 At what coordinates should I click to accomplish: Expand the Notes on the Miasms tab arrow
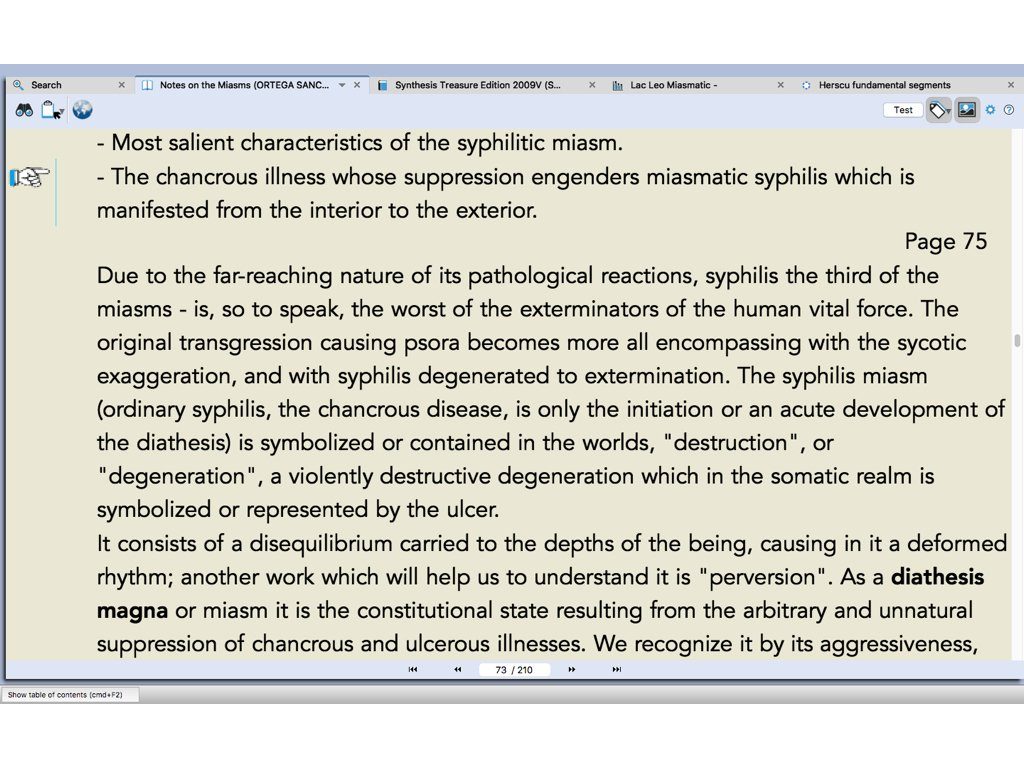point(342,85)
